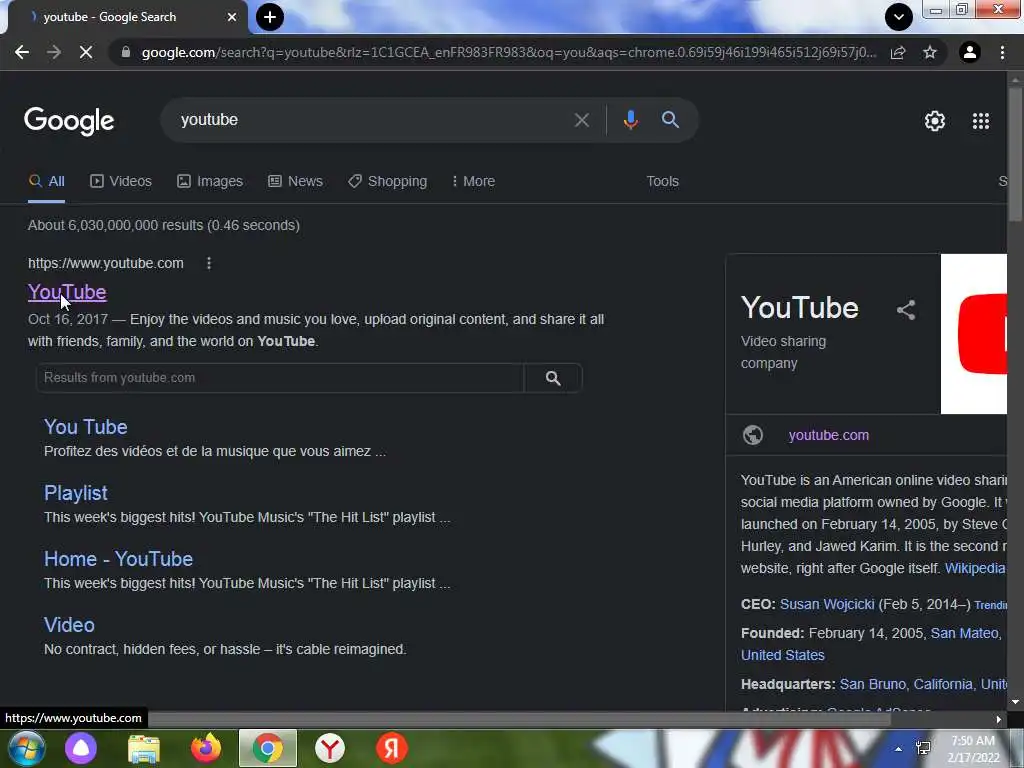Open the red Yandex Я taskbar icon

click(x=392, y=748)
